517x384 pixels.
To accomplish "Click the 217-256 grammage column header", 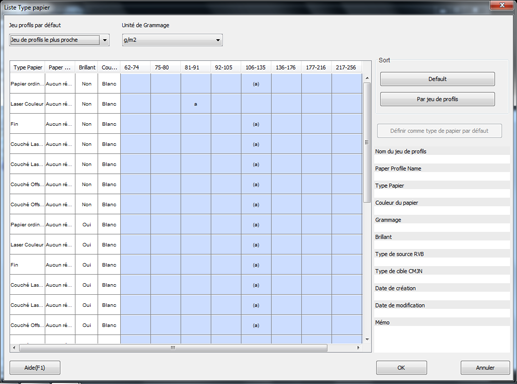I will 346,67.
